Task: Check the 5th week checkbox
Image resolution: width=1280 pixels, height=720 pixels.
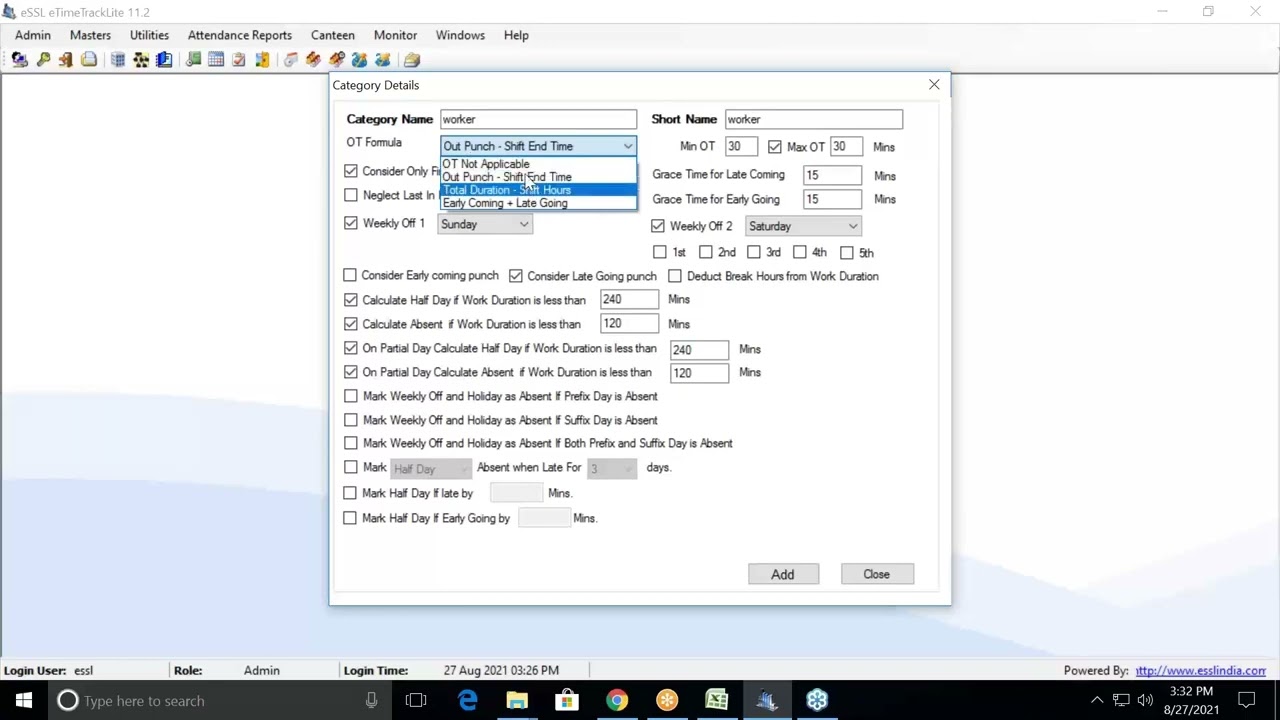Action: (847, 253)
